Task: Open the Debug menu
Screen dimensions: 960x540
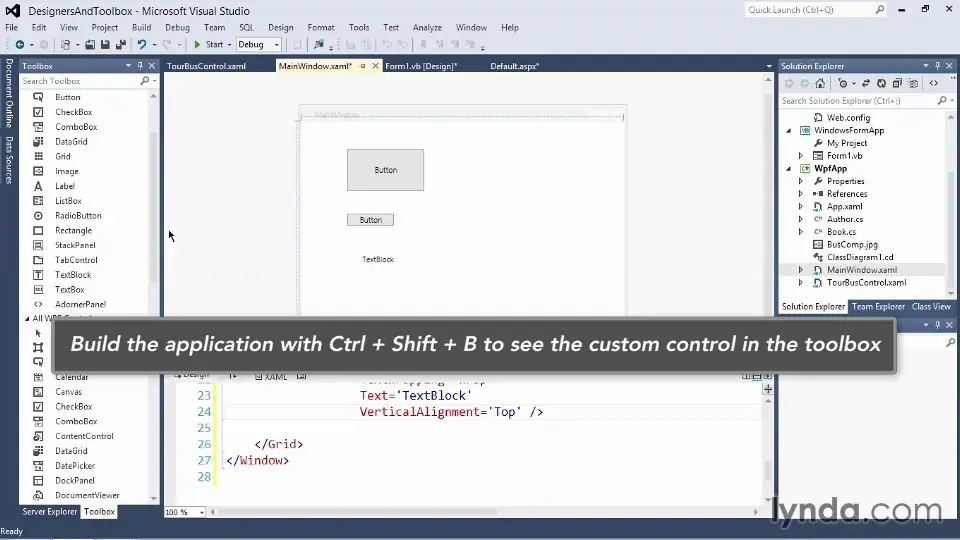Action: tap(177, 28)
